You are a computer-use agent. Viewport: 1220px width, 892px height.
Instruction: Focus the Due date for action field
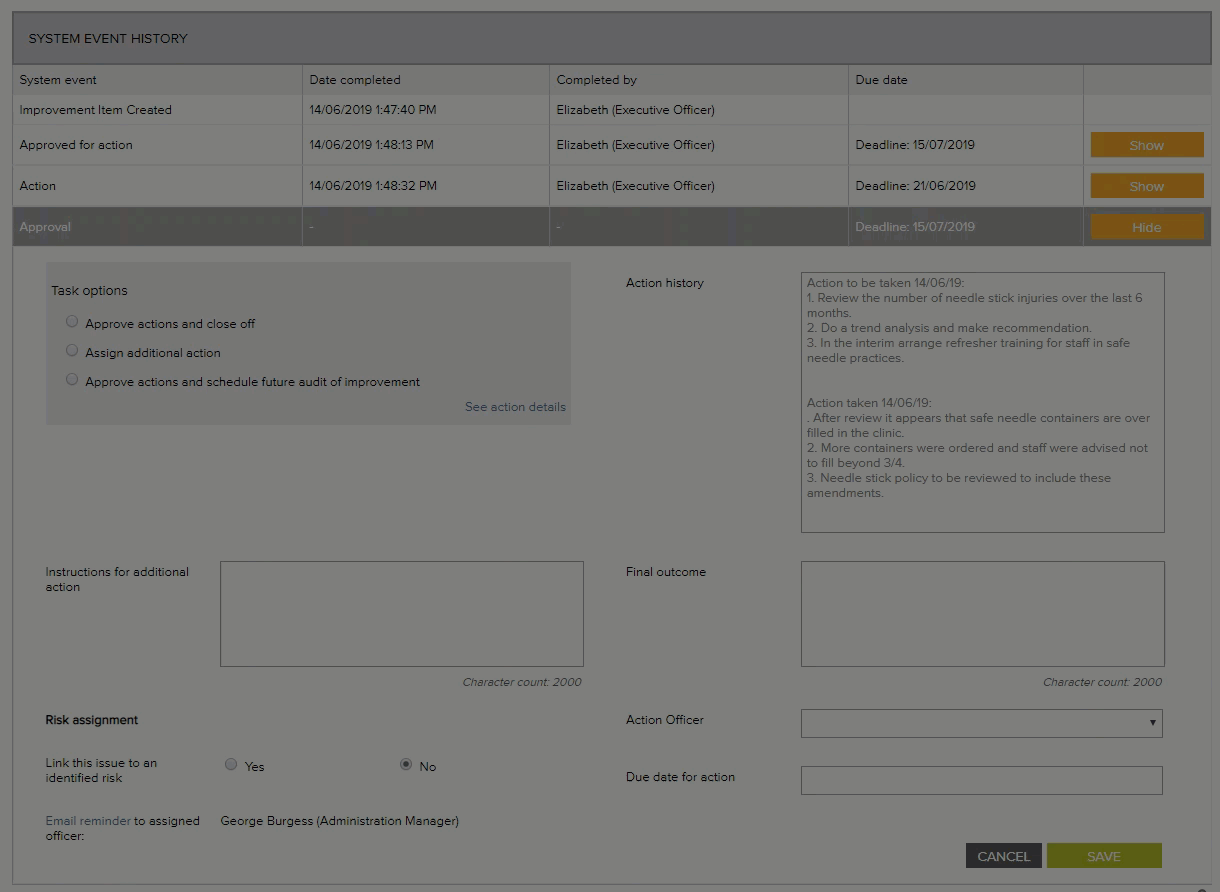click(x=981, y=780)
